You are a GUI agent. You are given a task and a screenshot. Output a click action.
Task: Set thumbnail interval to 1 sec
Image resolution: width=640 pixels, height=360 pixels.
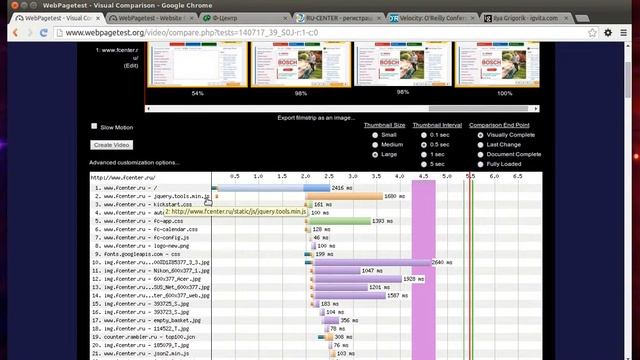point(424,155)
